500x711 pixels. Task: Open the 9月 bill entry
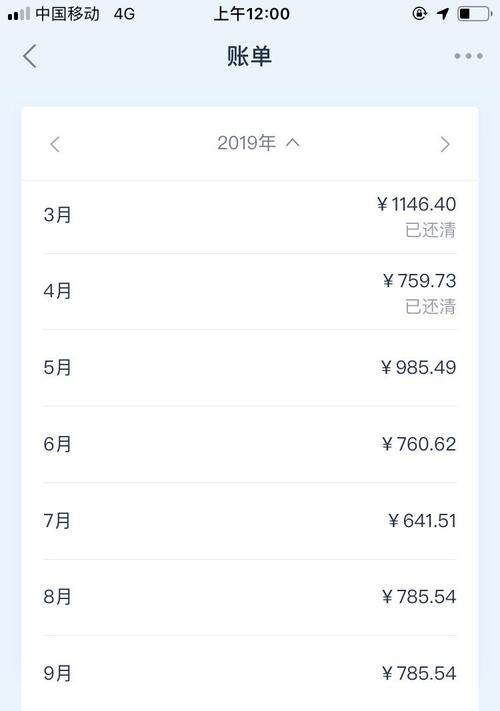click(250, 673)
